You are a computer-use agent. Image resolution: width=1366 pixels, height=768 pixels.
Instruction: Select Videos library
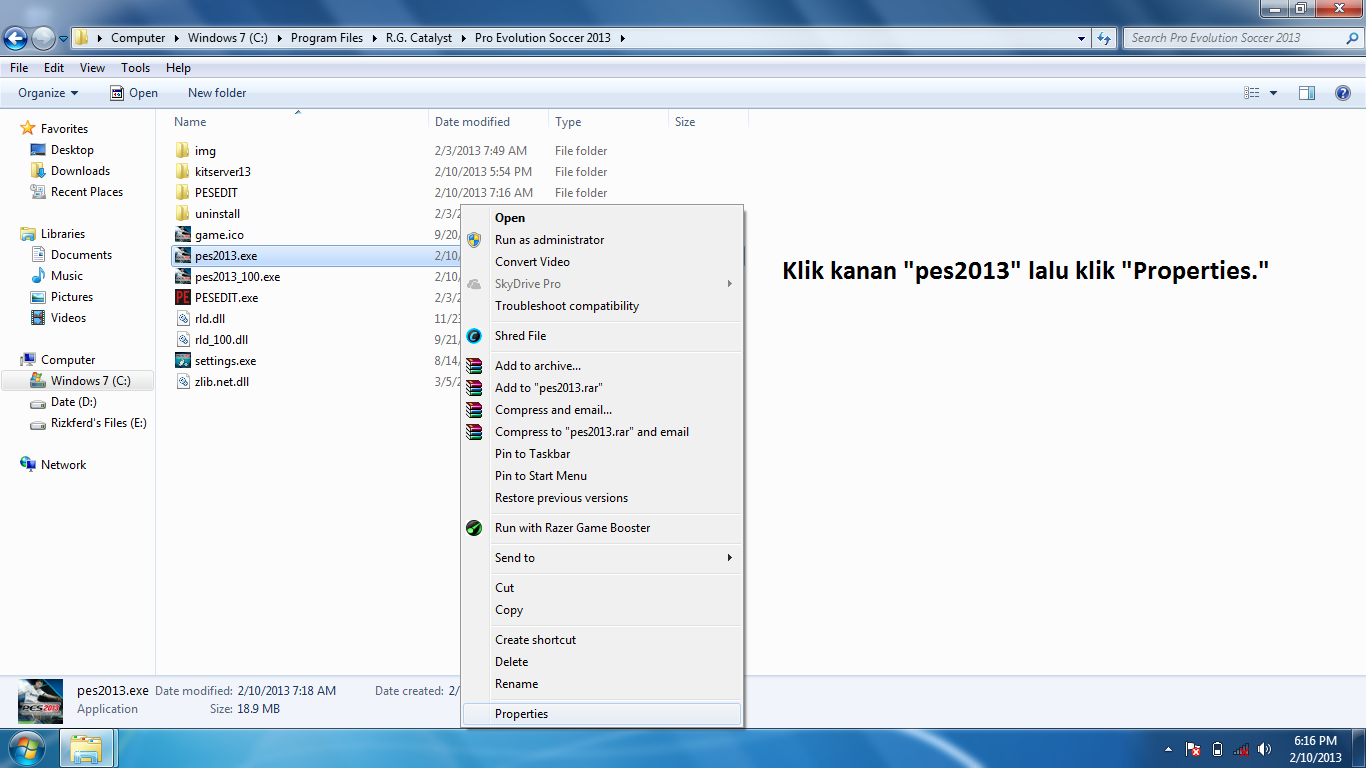point(69,318)
